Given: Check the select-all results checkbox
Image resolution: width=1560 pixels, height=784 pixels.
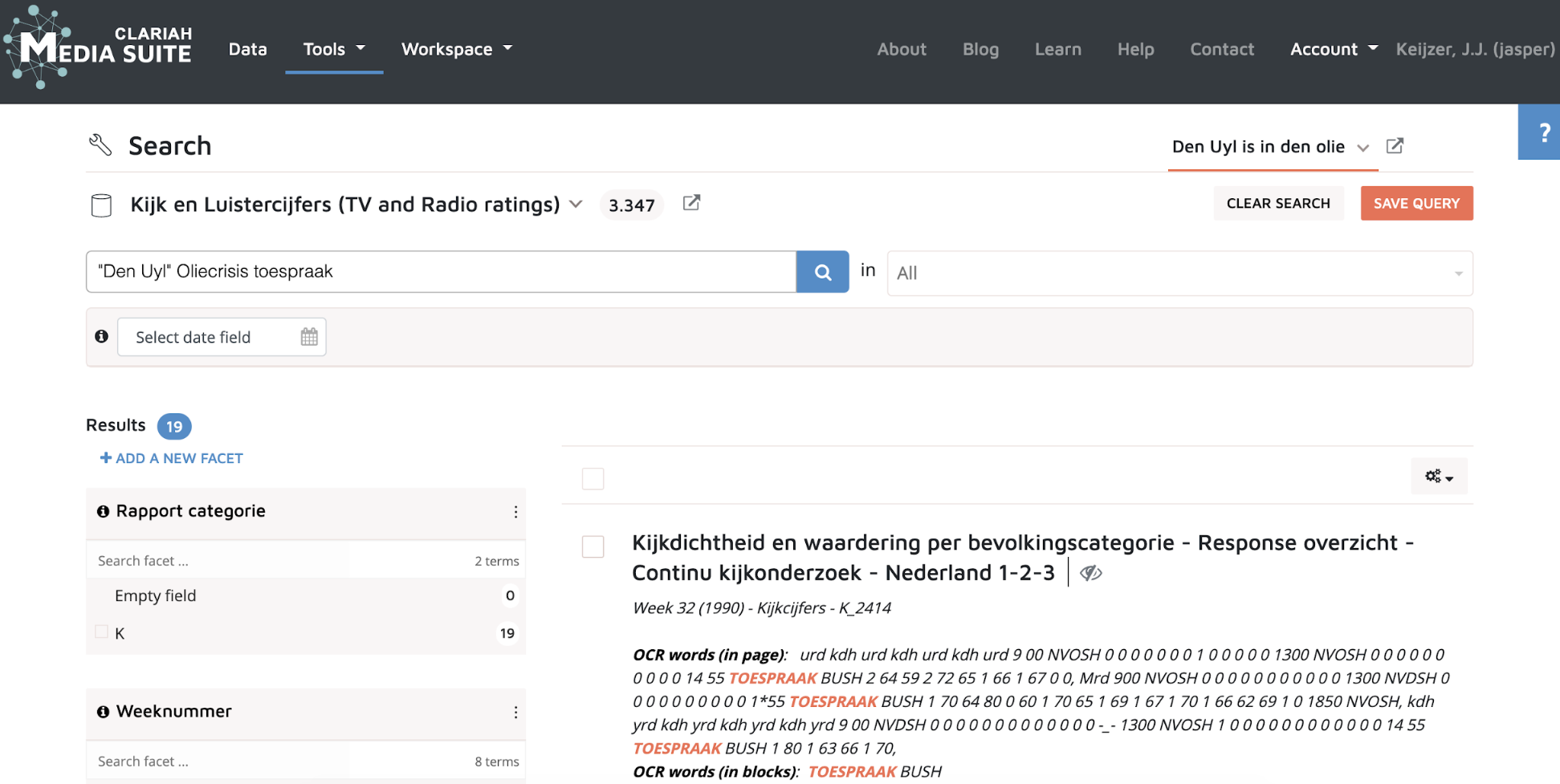Looking at the screenshot, I should point(593,479).
